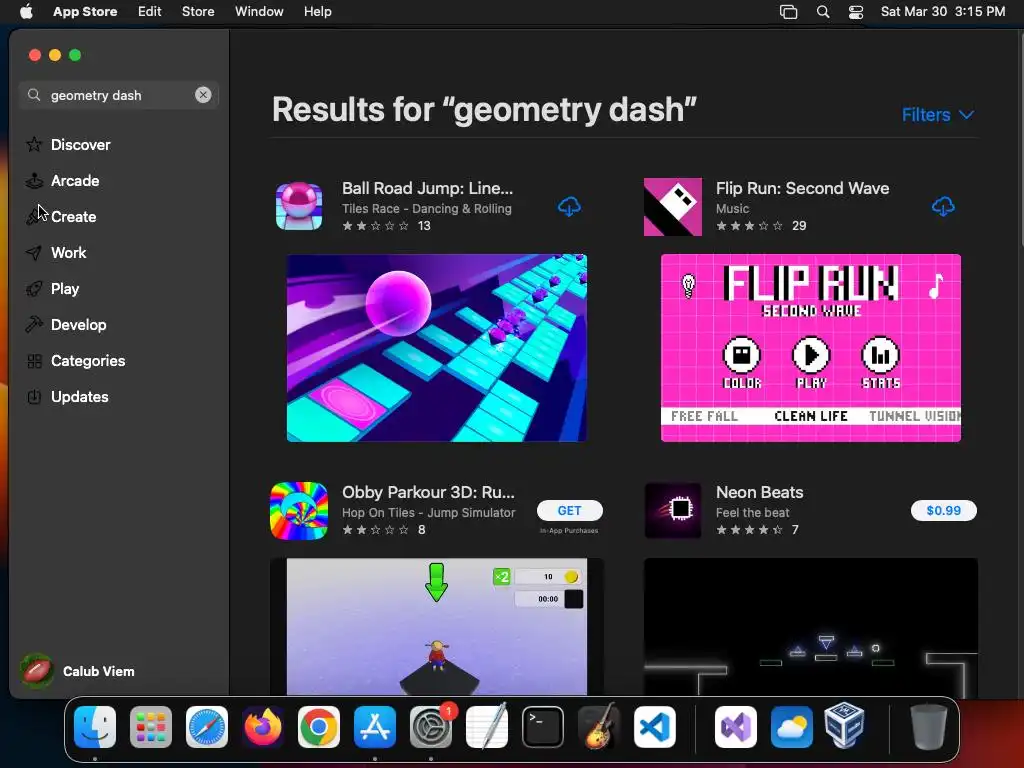Open the Trash from the Dock
The width and height of the screenshot is (1024, 768).
pos(929,727)
